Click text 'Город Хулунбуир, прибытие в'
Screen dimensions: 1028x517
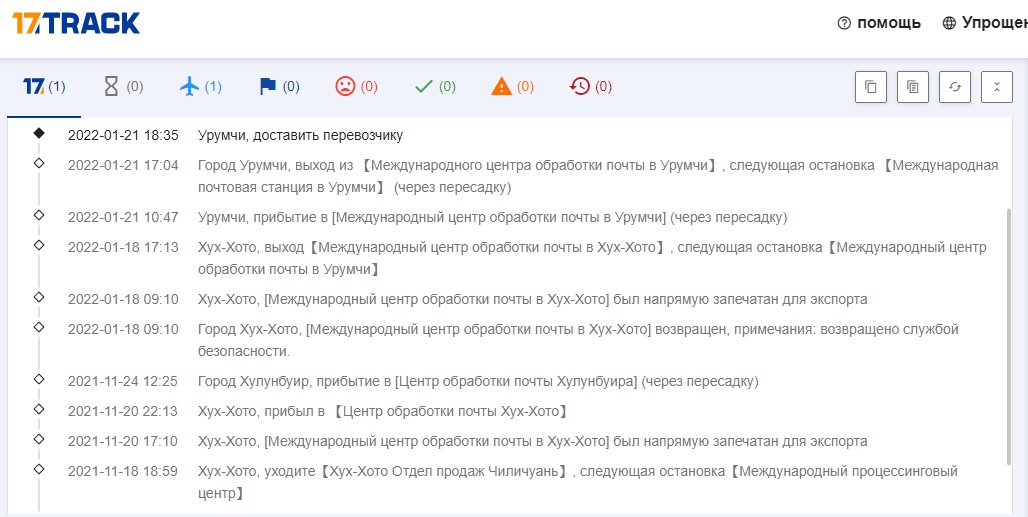pyautogui.click(x=294, y=381)
